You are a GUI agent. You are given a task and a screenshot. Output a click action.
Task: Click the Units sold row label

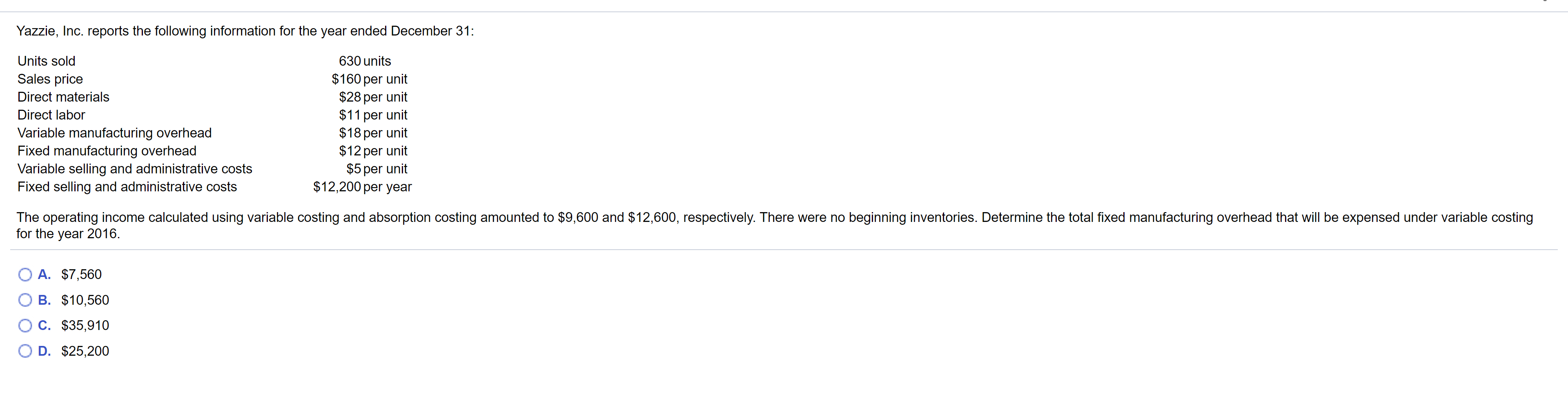click(46, 61)
